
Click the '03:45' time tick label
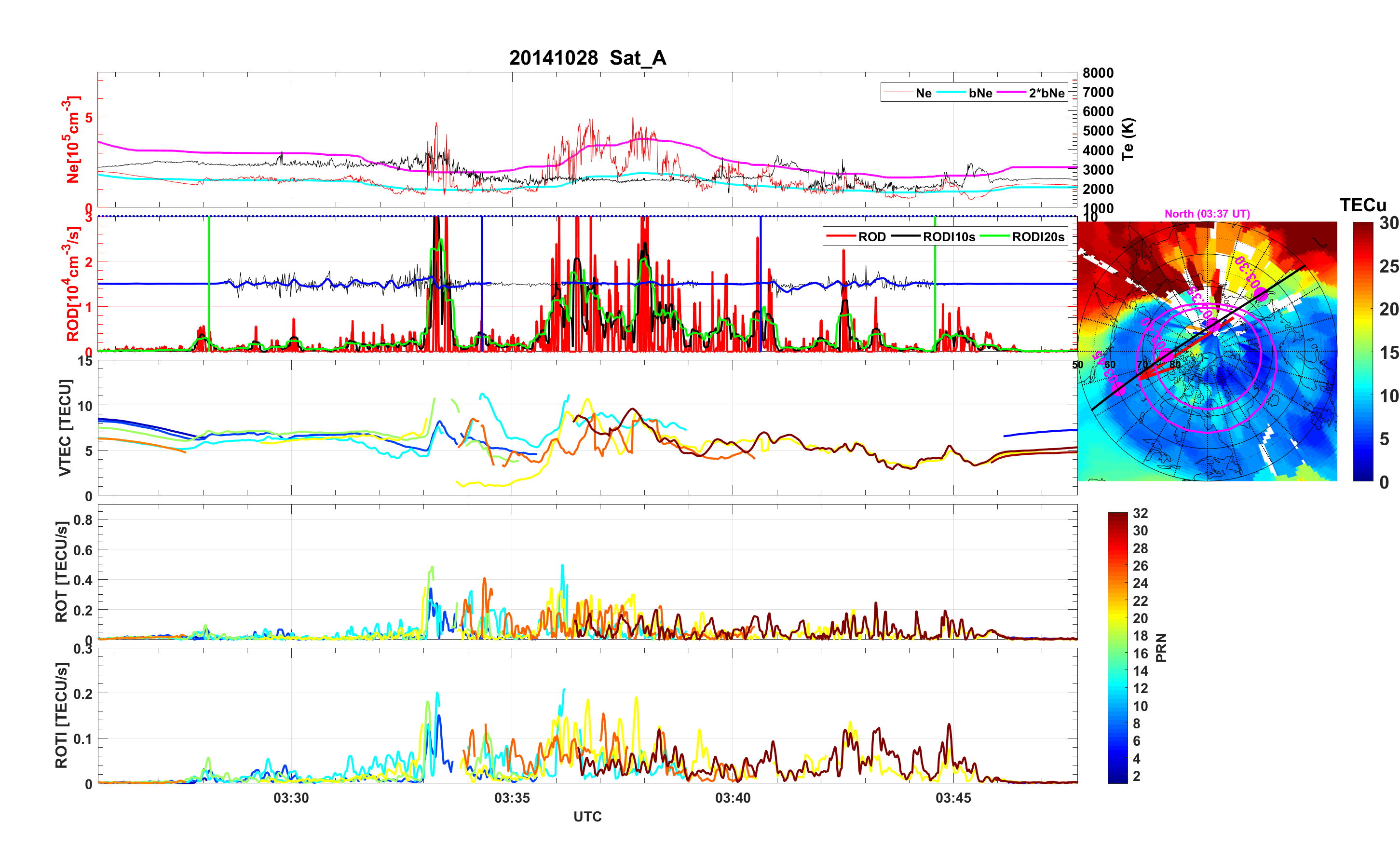[953, 797]
